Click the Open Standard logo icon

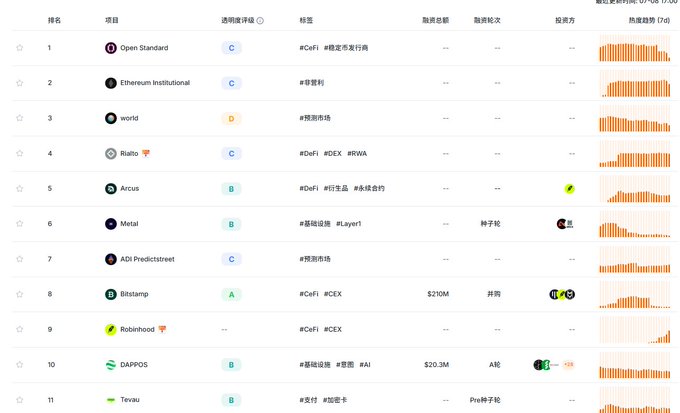click(x=111, y=48)
